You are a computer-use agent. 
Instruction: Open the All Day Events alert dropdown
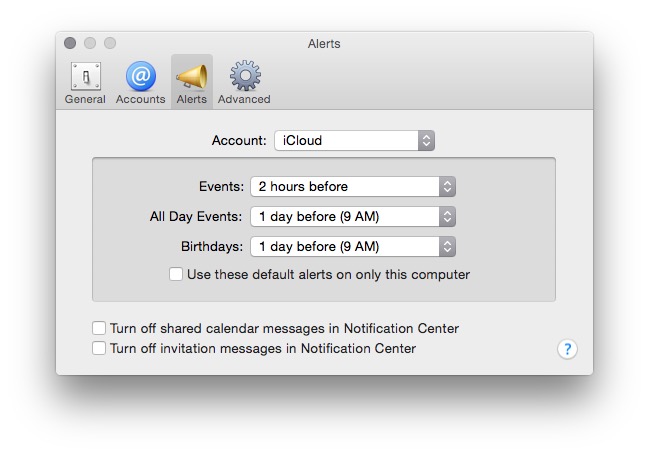pyautogui.click(x=353, y=217)
